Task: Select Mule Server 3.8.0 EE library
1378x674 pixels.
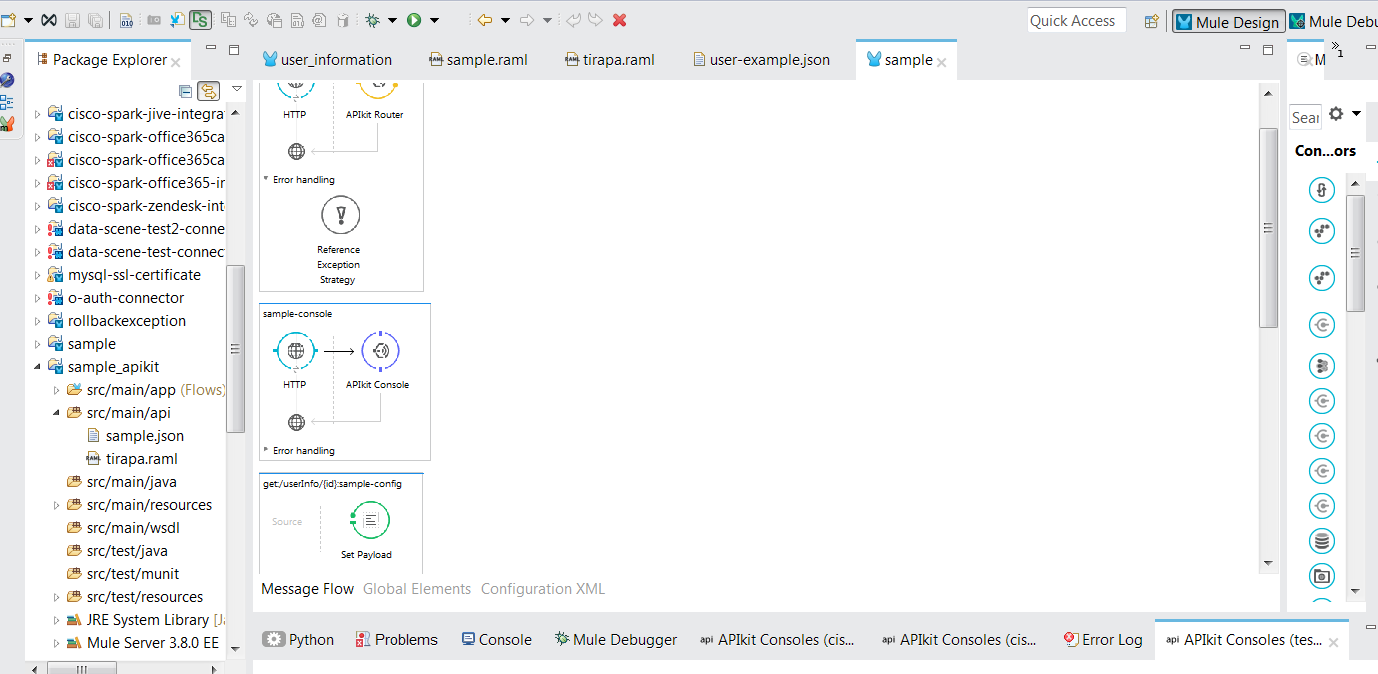Action: coord(142,643)
